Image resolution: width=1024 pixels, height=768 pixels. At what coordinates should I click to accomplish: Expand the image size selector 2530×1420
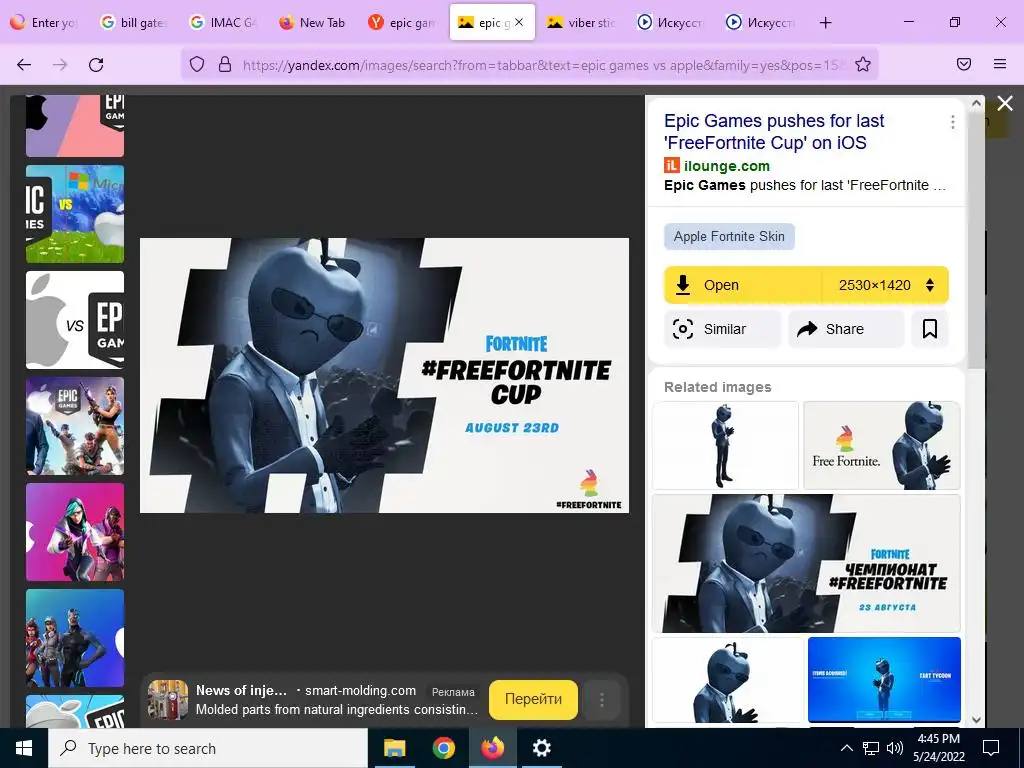(x=885, y=285)
